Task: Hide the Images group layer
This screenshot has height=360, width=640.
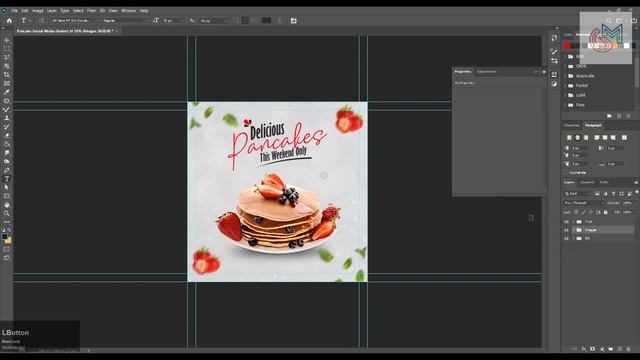Action: 567,230
